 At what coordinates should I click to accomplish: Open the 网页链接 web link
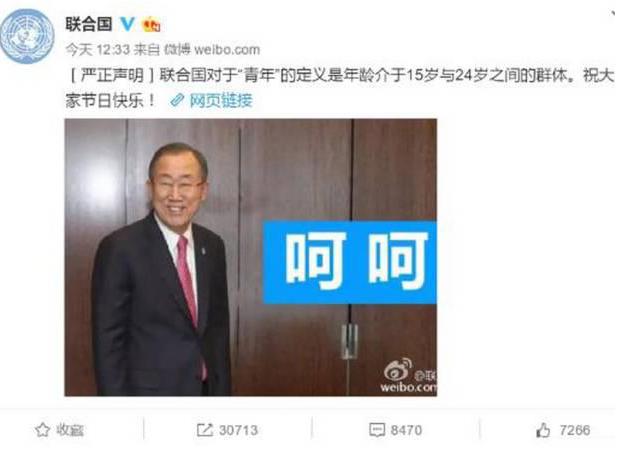tap(221, 101)
